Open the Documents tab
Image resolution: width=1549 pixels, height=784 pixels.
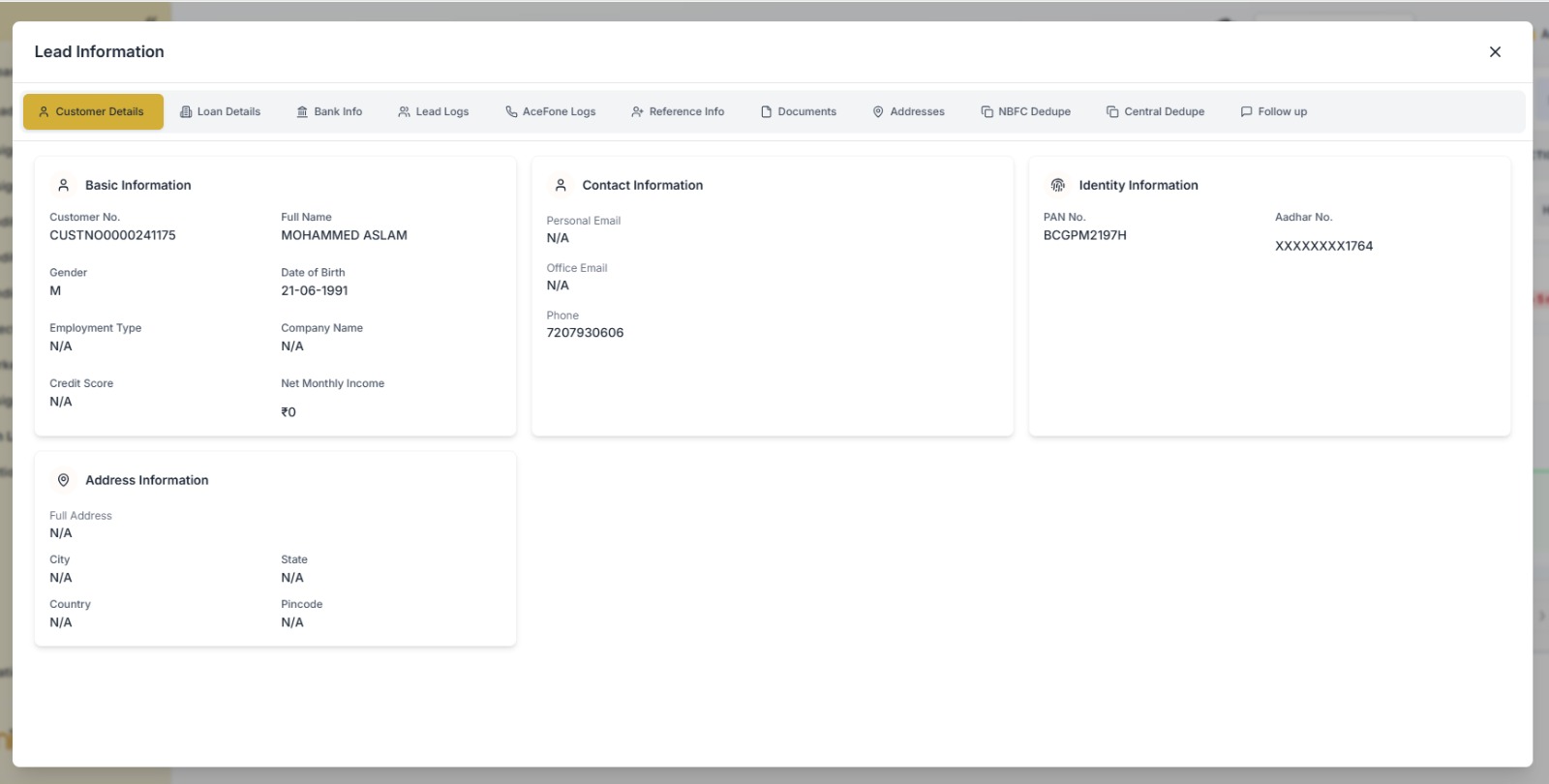[799, 111]
